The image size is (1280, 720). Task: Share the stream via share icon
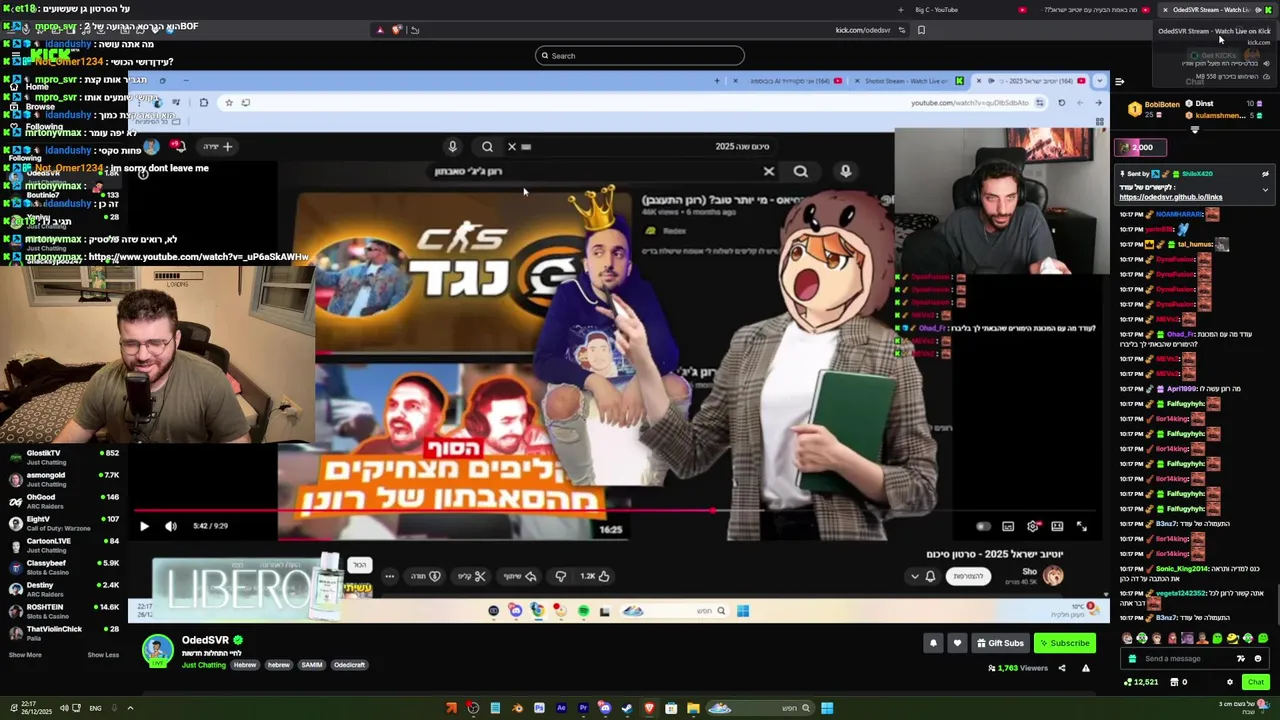click(1062, 668)
